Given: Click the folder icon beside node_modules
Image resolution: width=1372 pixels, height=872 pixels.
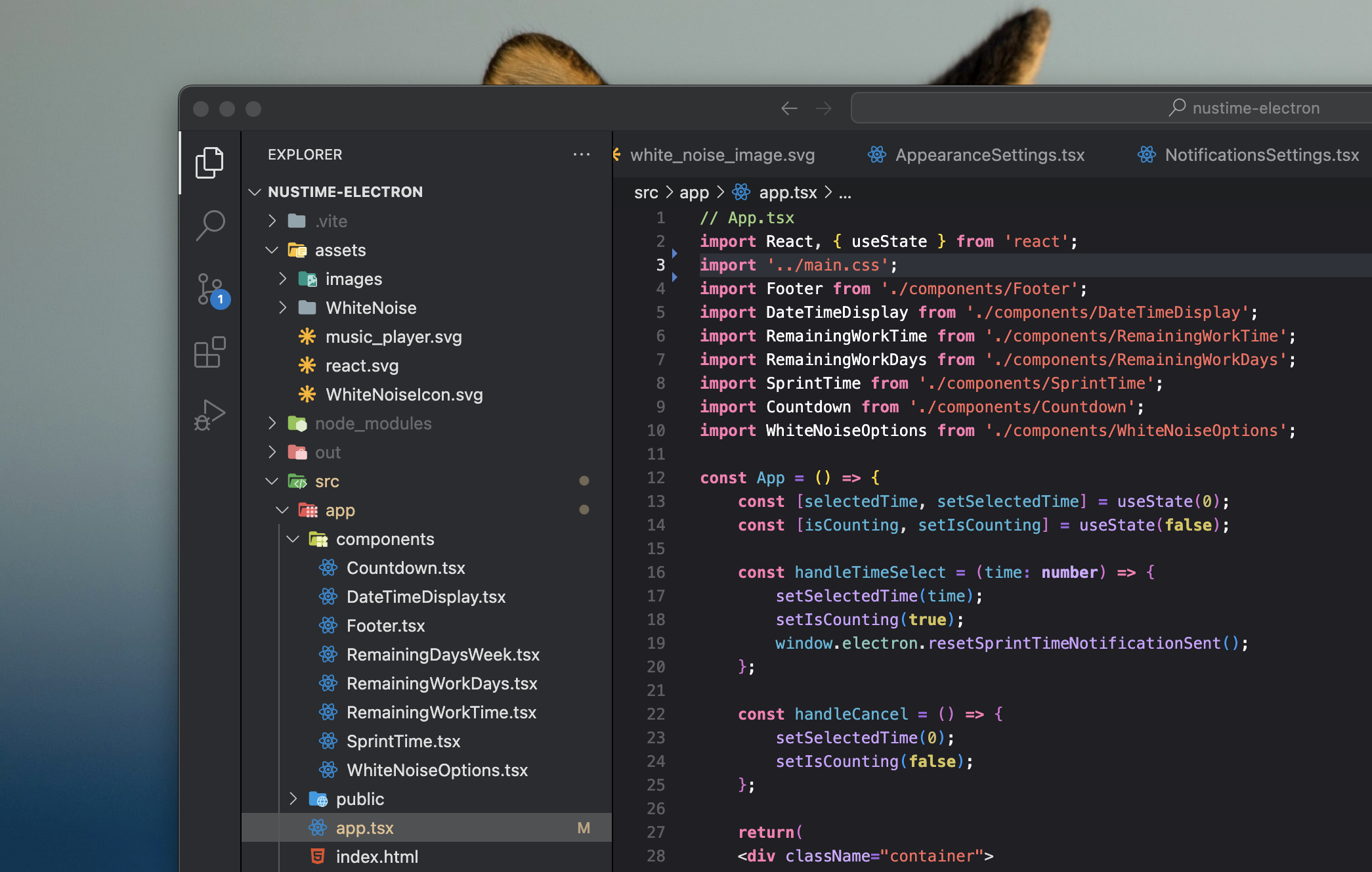Looking at the screenshot, I should 297,424.
